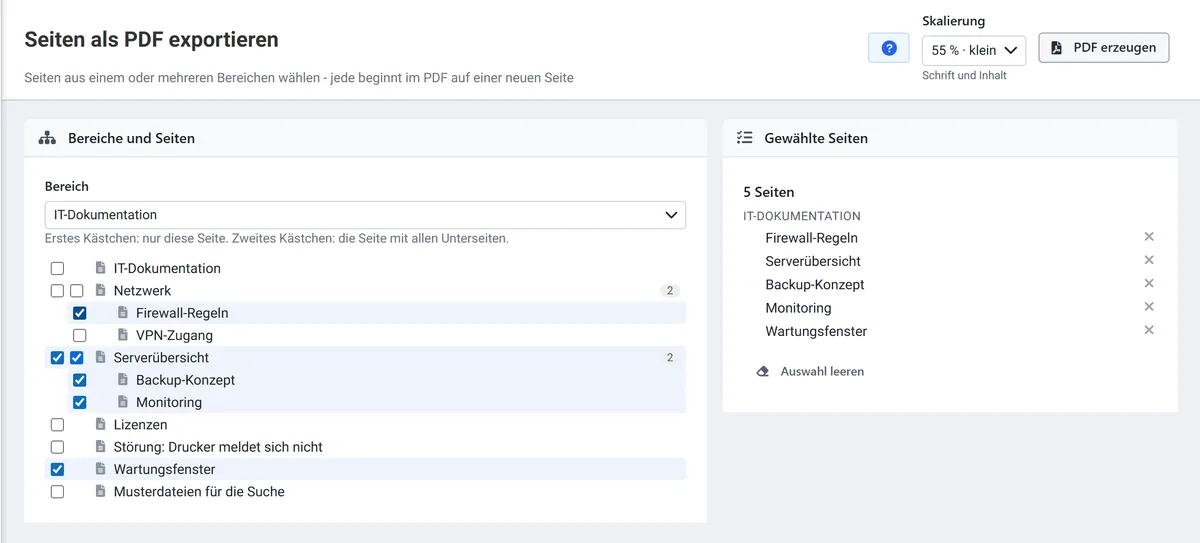Open the Skalierung dropdown showing 55 % · klein
The image size is (1200, 543).
coord(974,50)
